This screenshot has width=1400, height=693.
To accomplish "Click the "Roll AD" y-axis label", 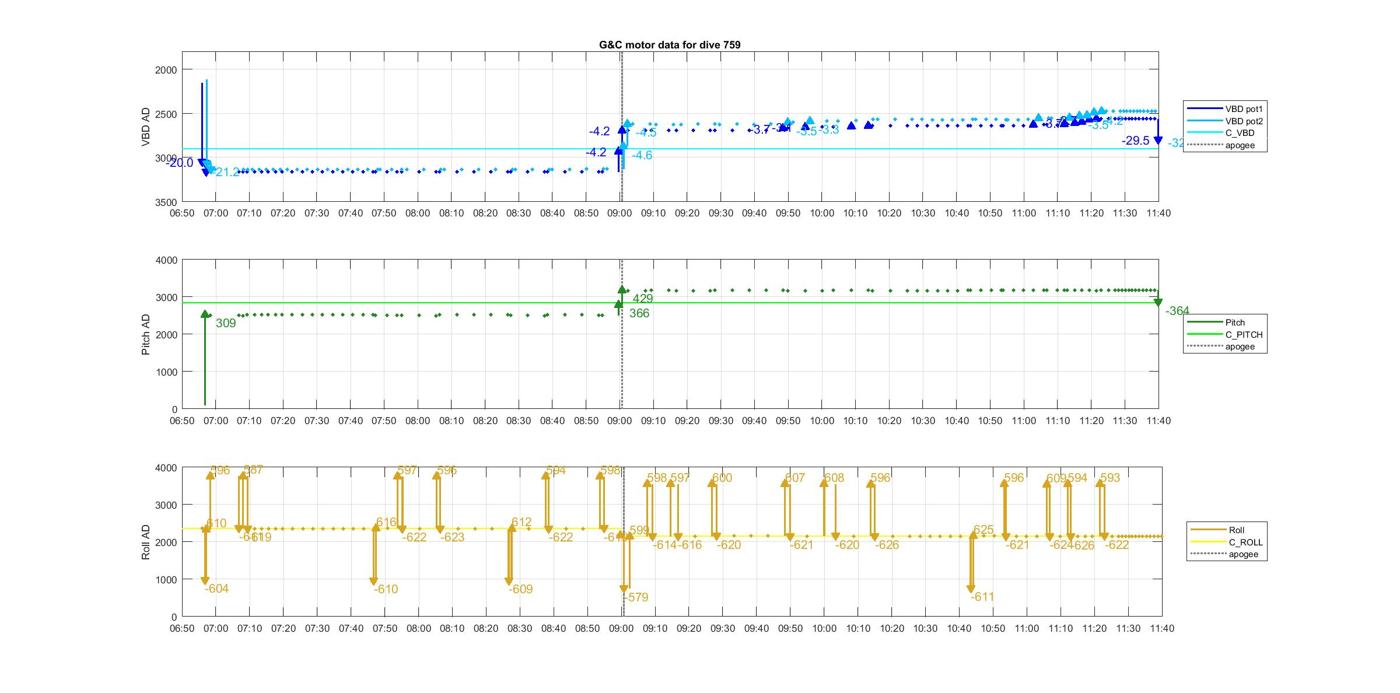I will click(146, 542).
